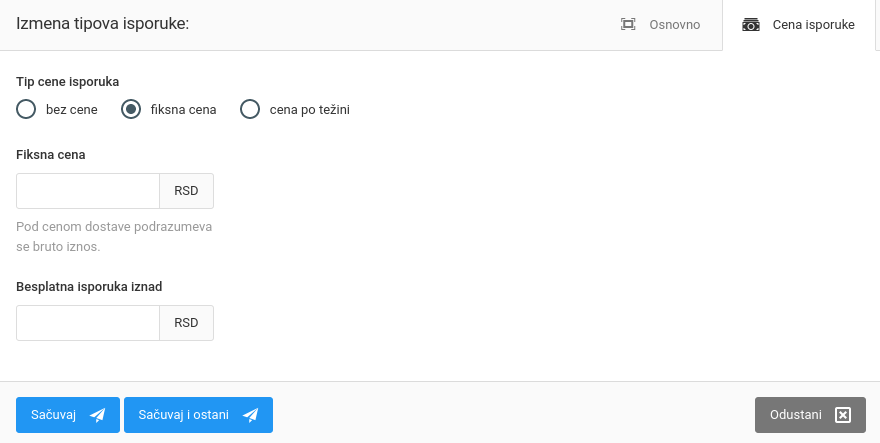Click the frame icon beside Osnovno
Screen dimensions: 880x443
(628, 24)
